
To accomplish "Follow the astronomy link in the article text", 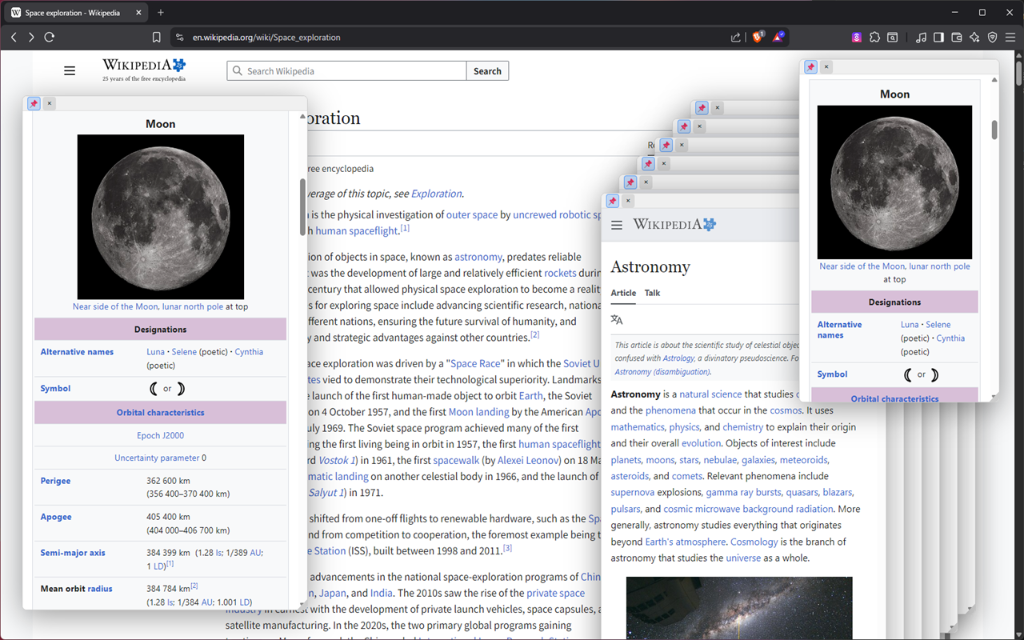I will pyautogui.click(x=478, y=256).
